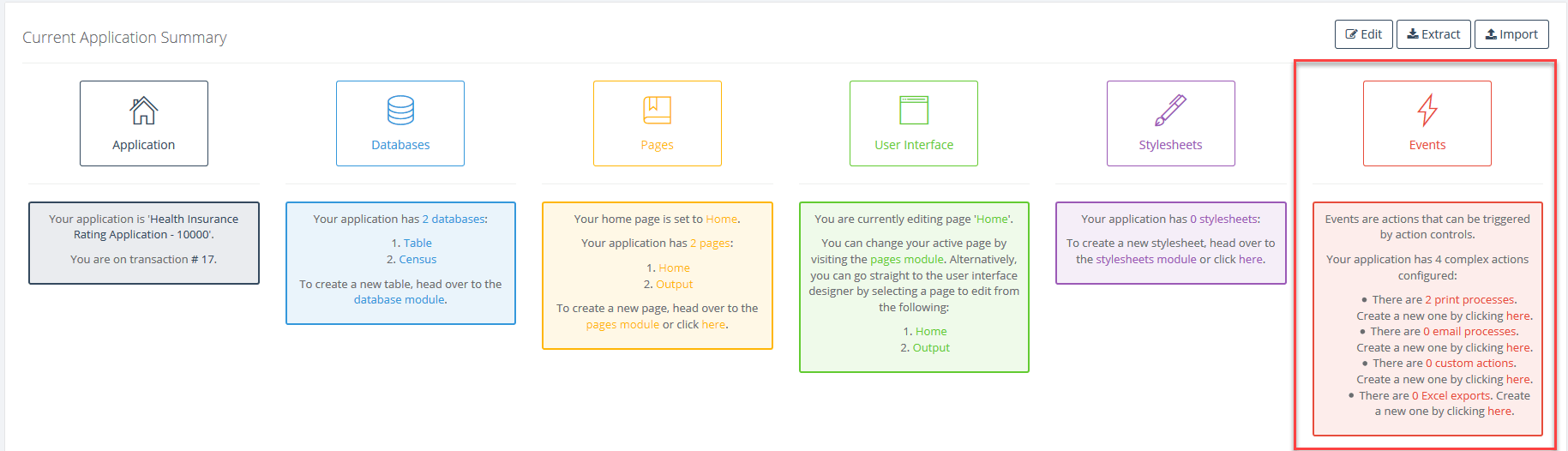Open the Table database link
Screen dimensions: 1568x451
point(418,244)
